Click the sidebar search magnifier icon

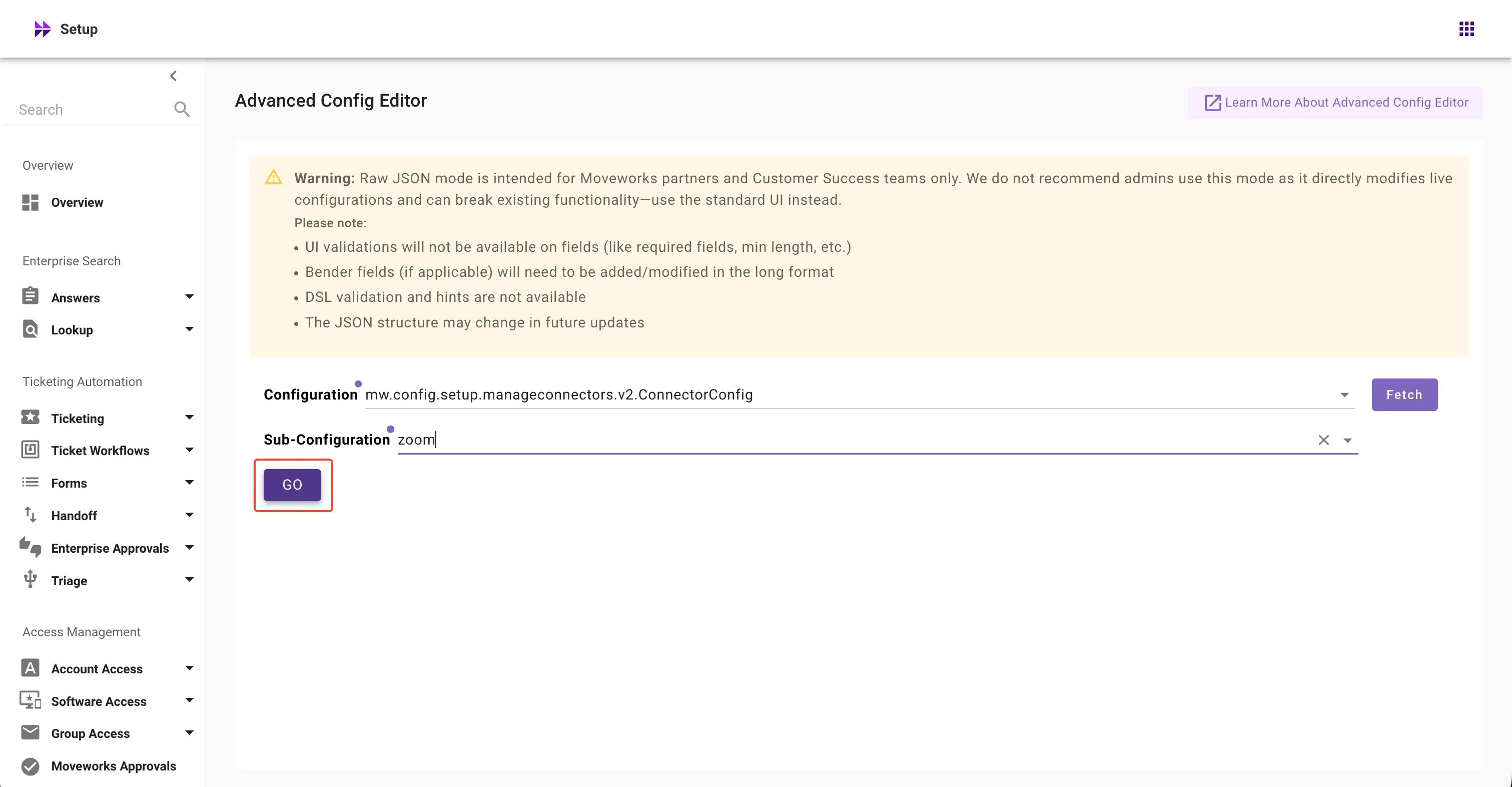pos(181,109)
